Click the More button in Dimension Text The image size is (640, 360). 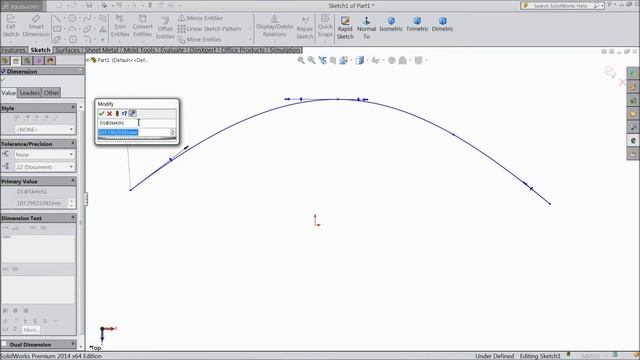point(31,329)
